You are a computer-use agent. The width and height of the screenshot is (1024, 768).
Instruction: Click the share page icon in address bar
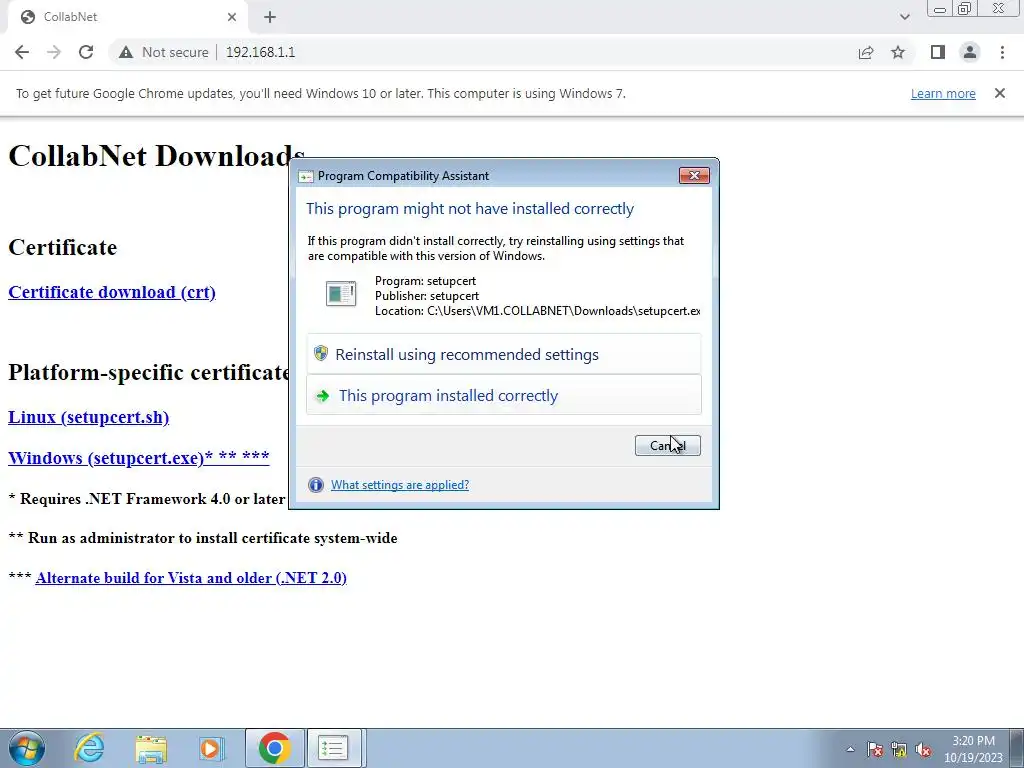point(866,52)
